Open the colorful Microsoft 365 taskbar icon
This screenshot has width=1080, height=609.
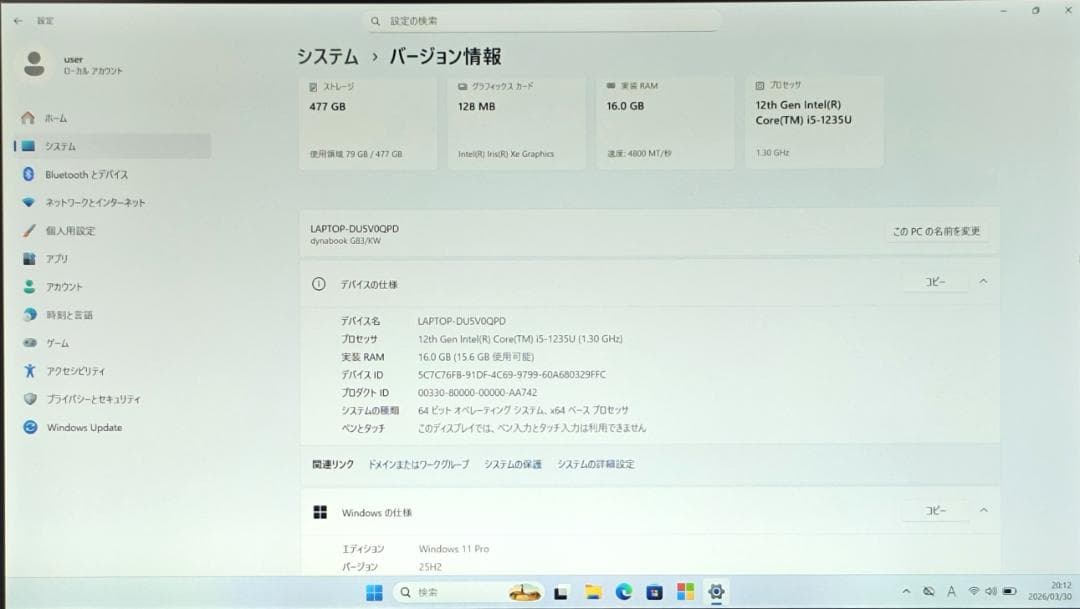click(x=685, y=592)
